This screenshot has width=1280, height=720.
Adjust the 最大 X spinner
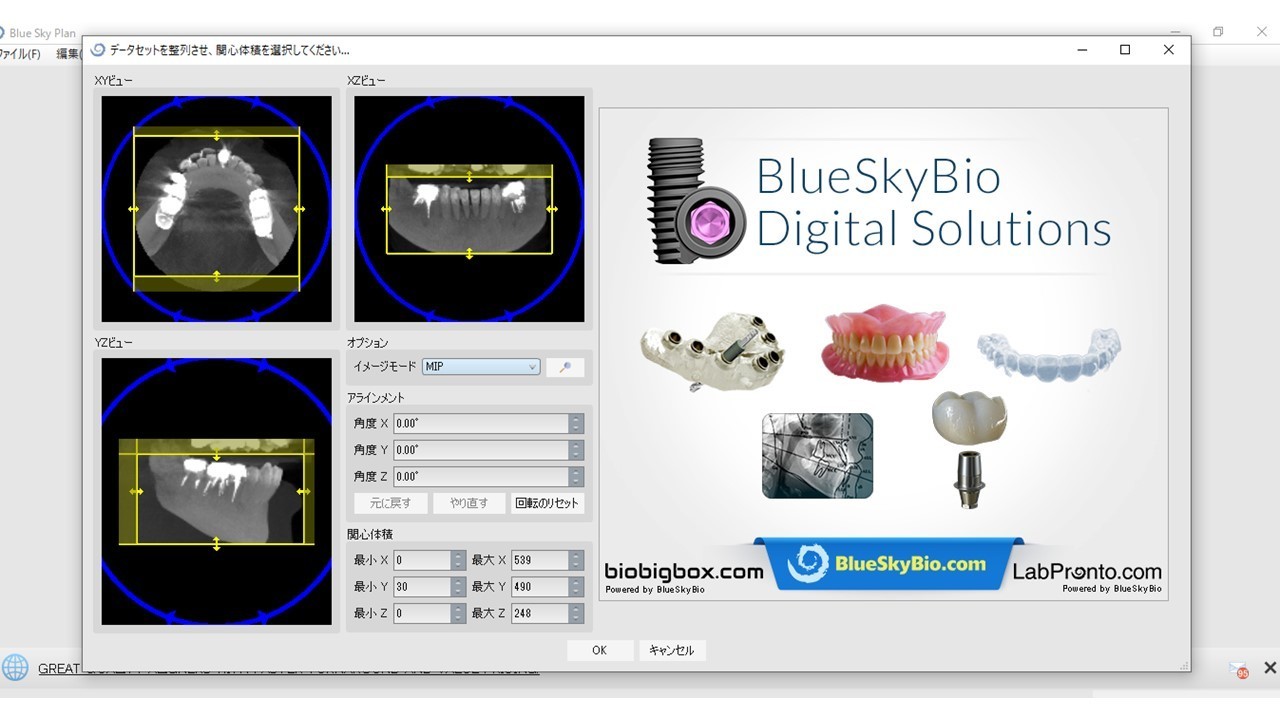pyautogui.click(x=576, y=560)
